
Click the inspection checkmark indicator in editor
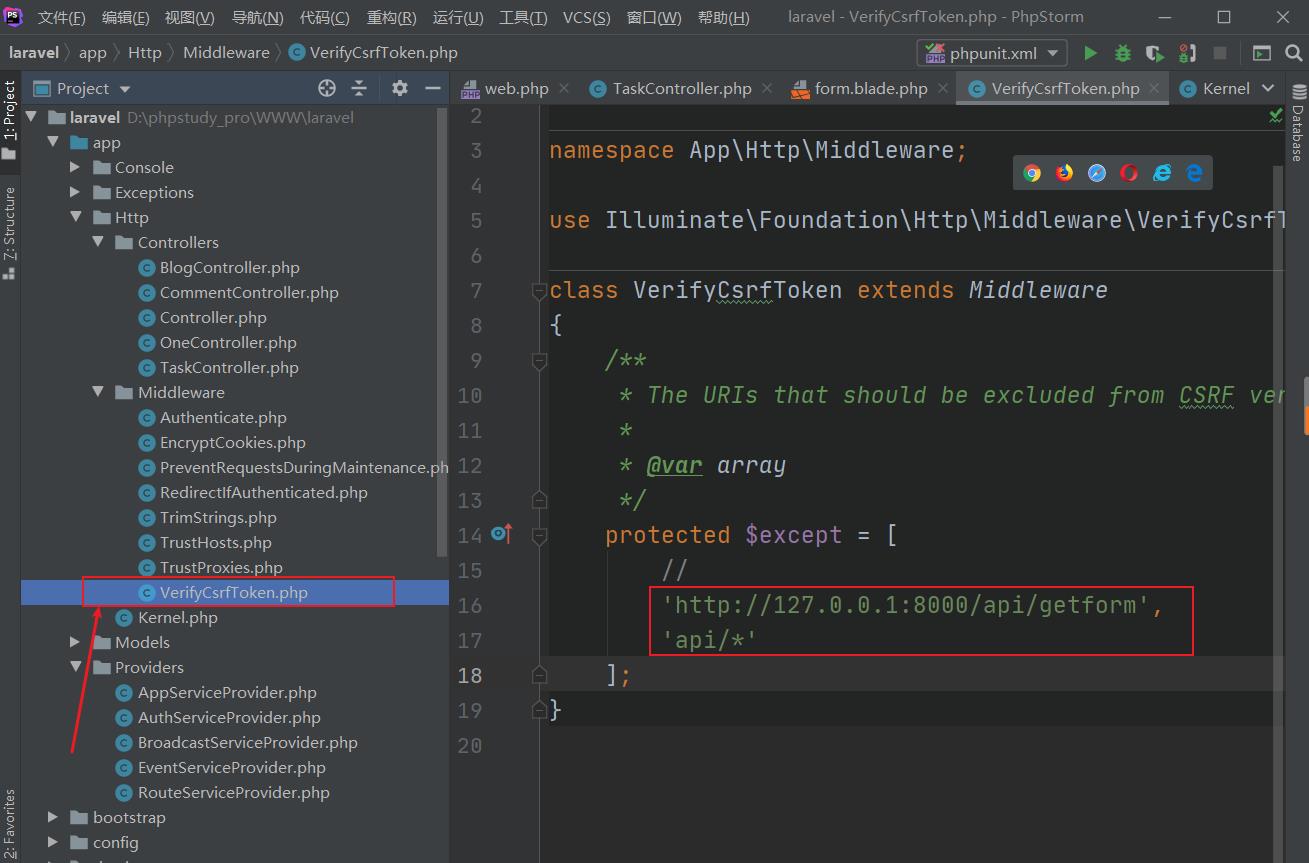tap(1276, 116)
